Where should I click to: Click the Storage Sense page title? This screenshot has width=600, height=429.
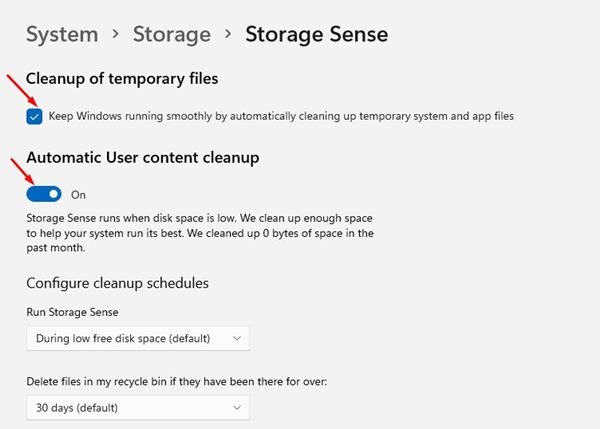click(316, 34)
